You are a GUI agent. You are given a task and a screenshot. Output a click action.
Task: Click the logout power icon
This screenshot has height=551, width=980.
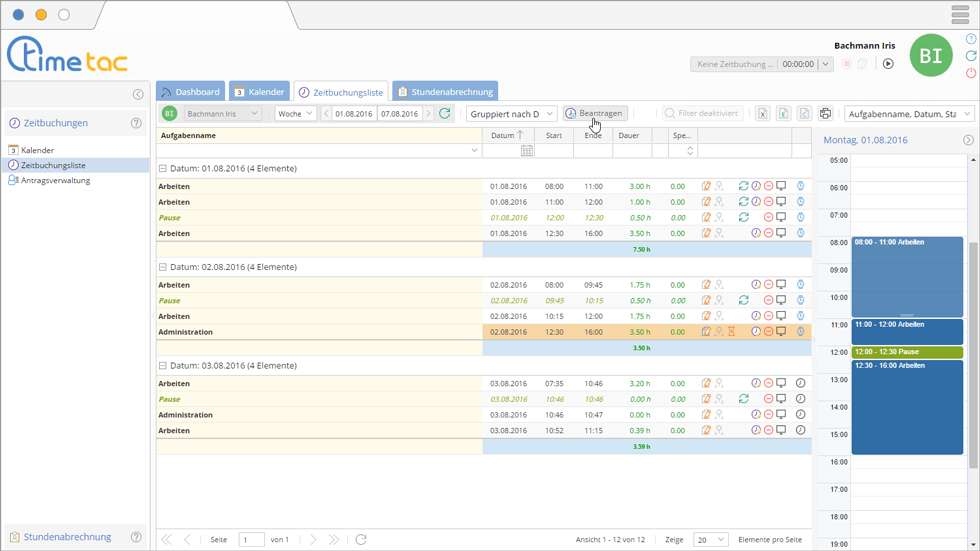[x=971, y=73]
